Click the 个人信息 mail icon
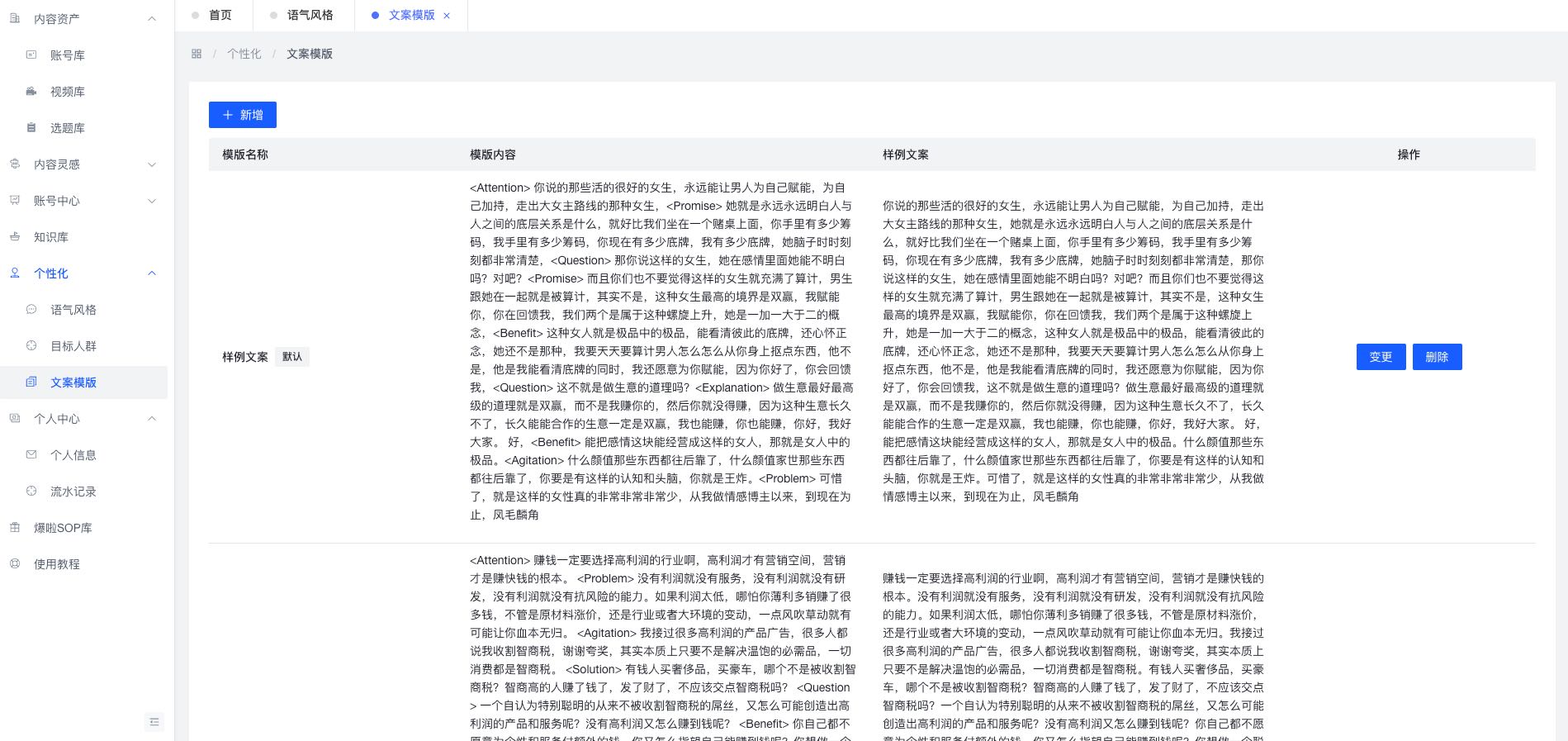This screenshot has height=741, width=1568. (x=31, y=454)
